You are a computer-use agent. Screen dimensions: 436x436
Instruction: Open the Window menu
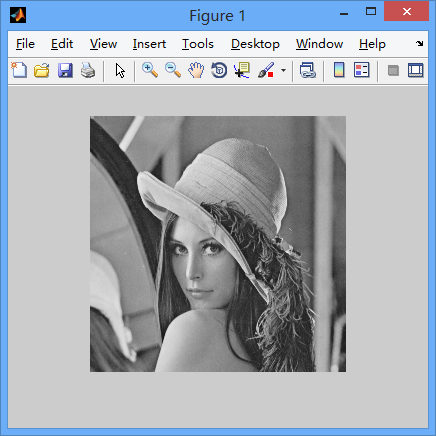319,44
